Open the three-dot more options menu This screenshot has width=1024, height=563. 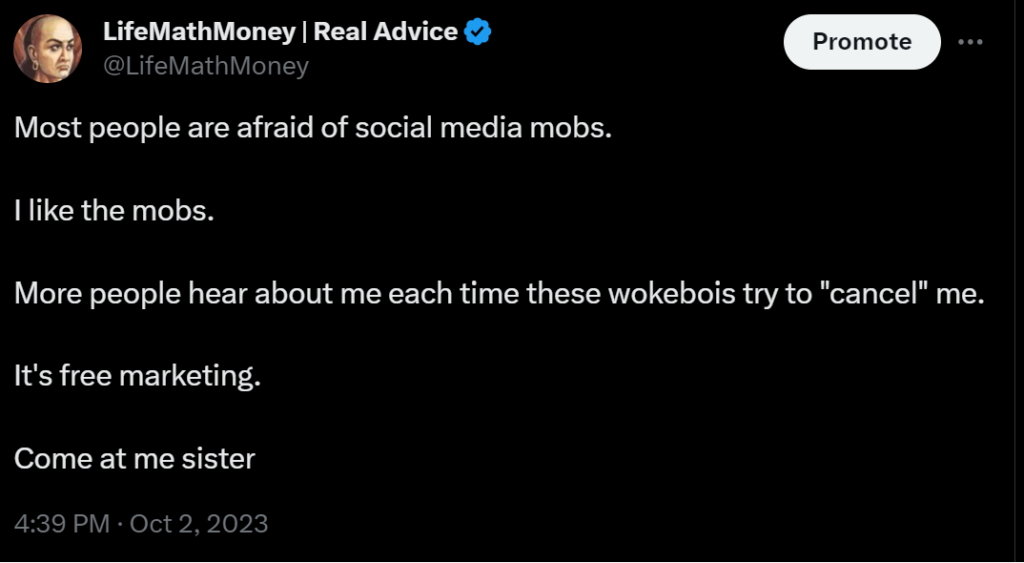[x=971, y=42]
